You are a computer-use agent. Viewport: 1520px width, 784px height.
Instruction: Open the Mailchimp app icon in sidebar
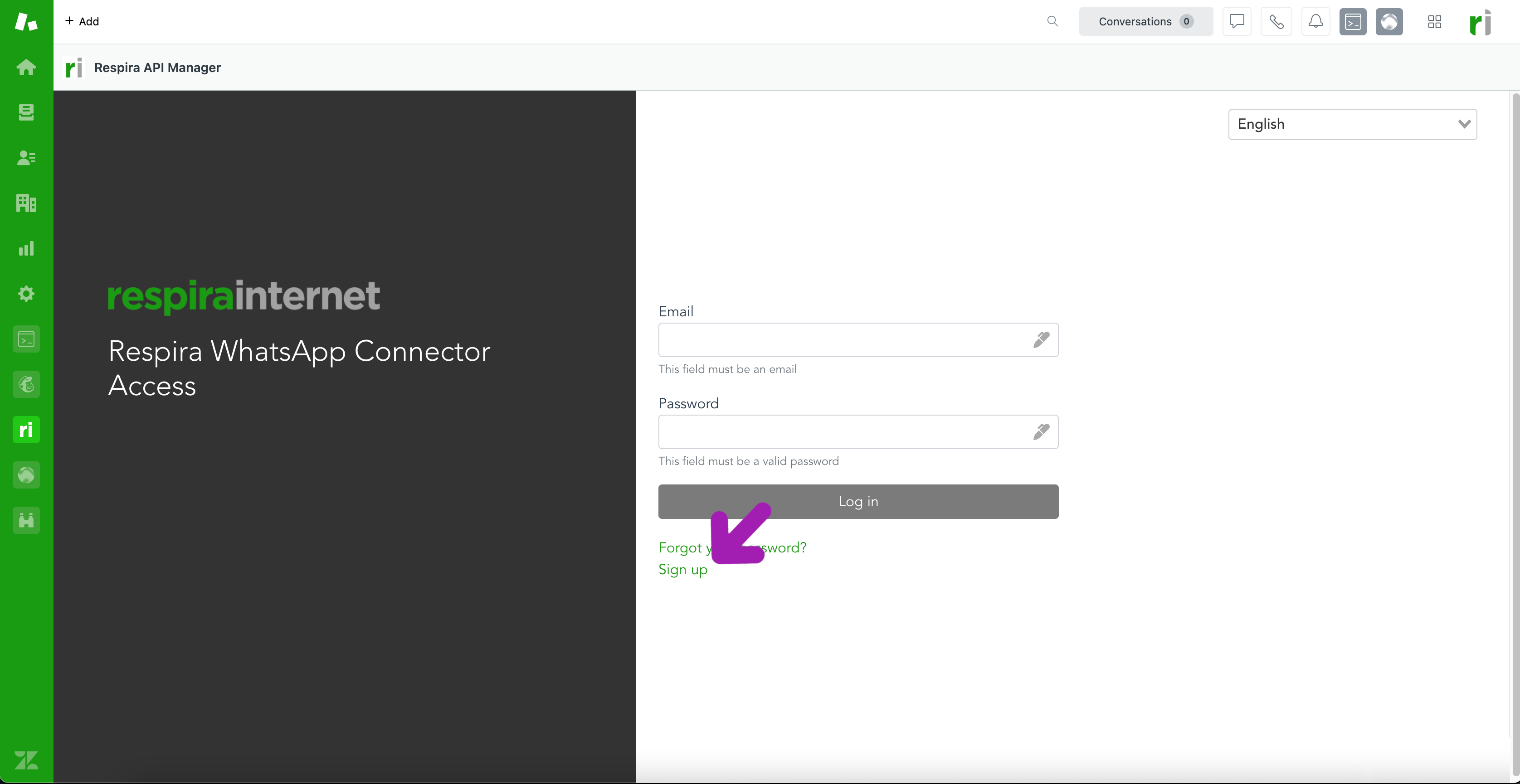[26, 385]
